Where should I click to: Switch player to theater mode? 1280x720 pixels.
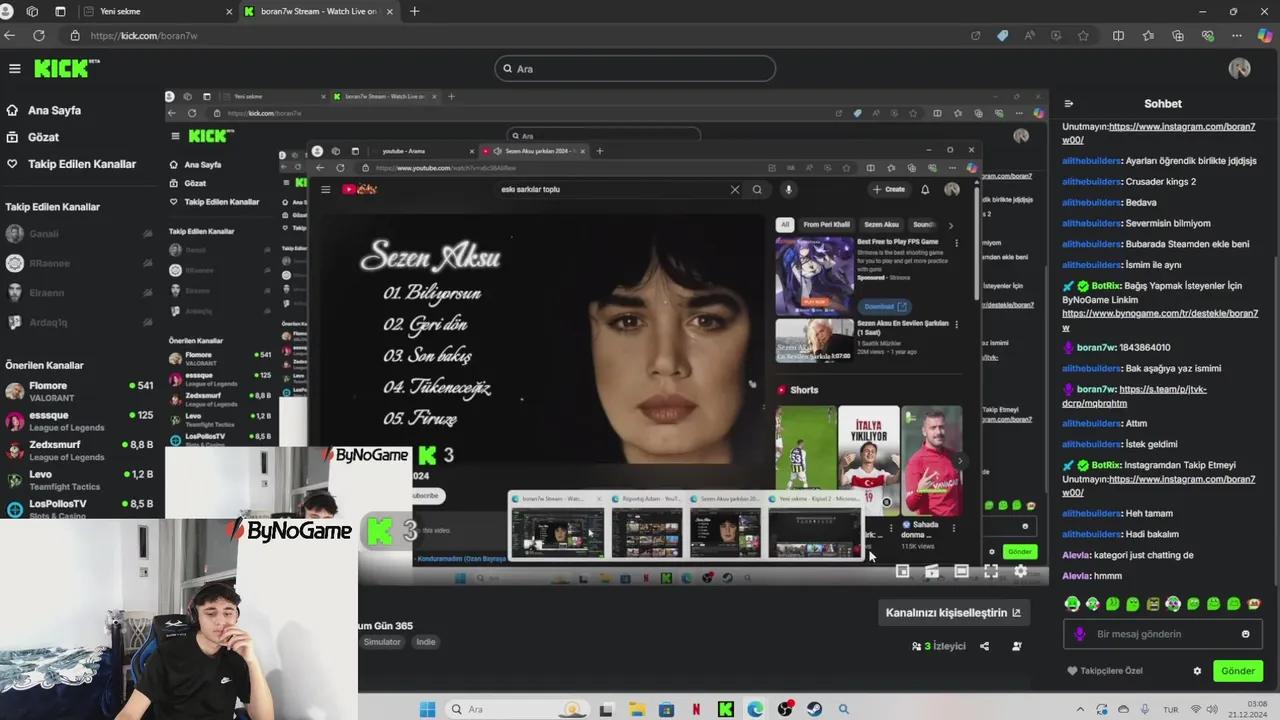961,571
